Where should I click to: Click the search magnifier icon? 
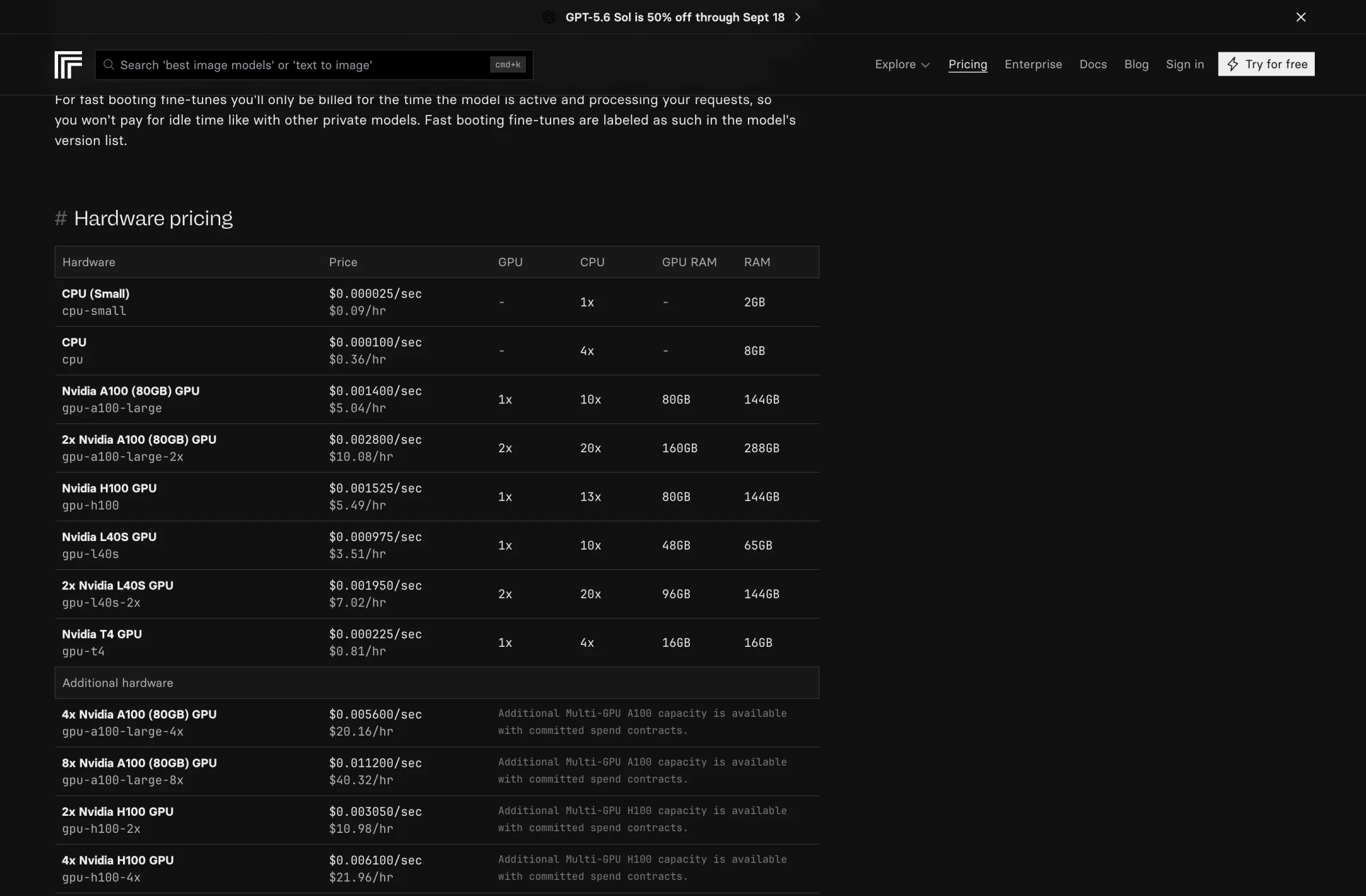pyautogui.click(x=109, y=65)
